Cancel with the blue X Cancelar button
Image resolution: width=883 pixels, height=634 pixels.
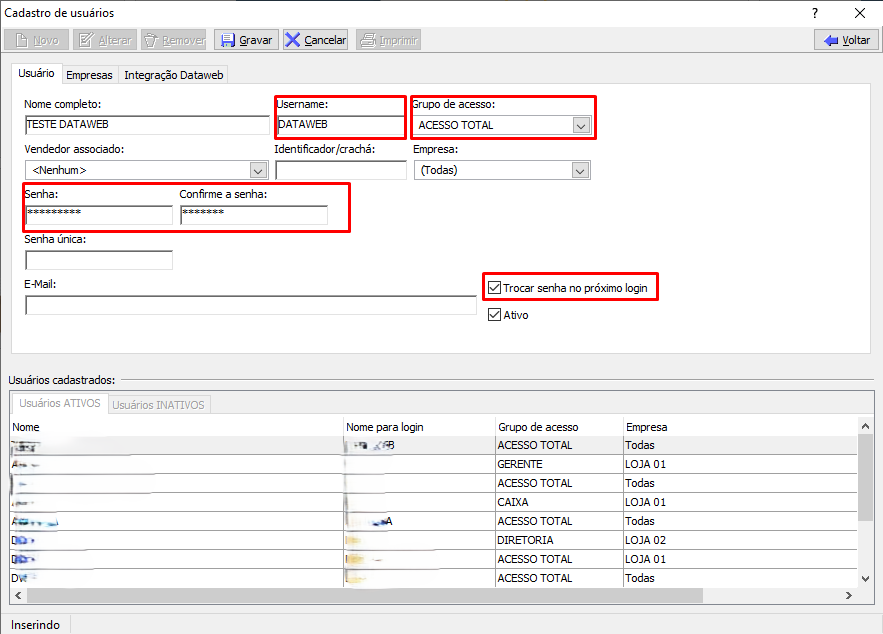click(315, 40)
